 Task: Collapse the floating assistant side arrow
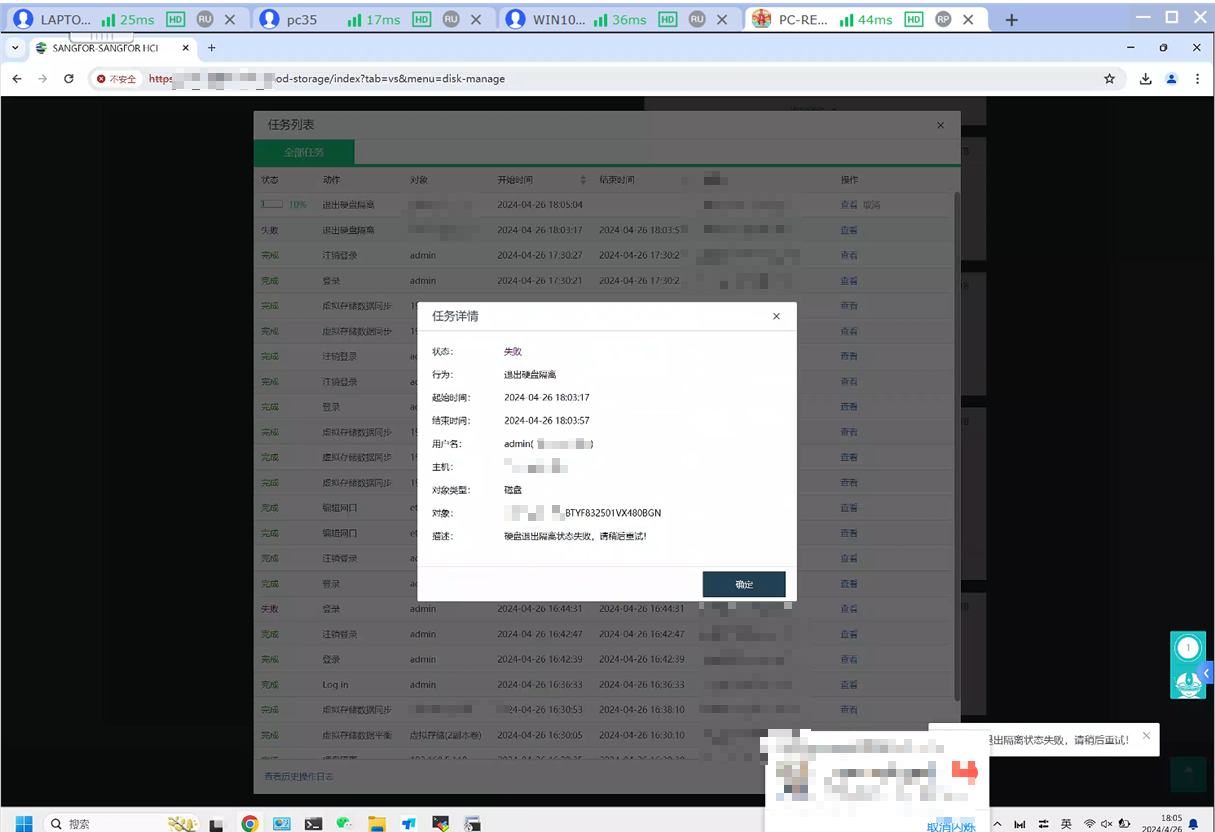(x=1207, y=673)
